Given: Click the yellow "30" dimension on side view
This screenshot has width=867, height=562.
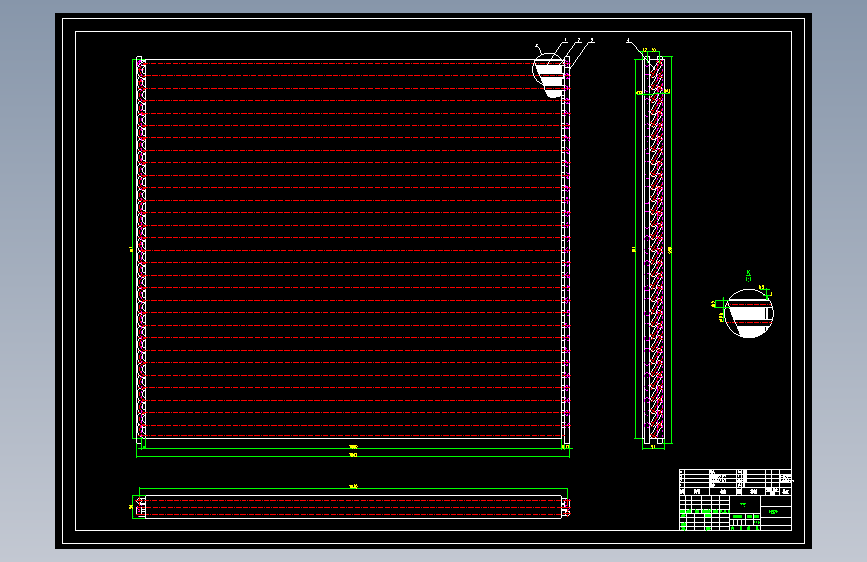Looking at the screenshot, I should point(654,50).
